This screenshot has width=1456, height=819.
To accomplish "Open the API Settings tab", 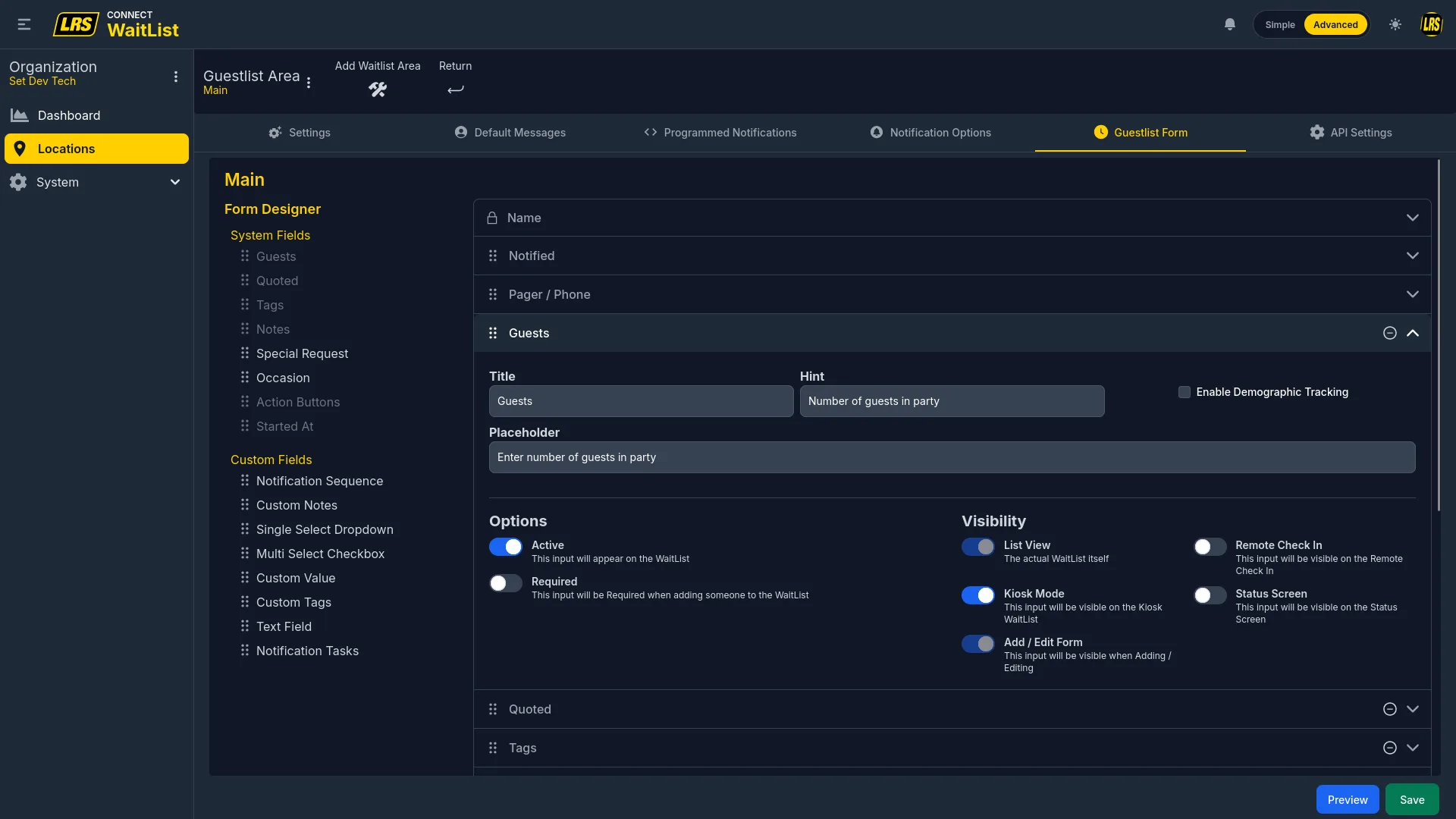I will 1351,133.
